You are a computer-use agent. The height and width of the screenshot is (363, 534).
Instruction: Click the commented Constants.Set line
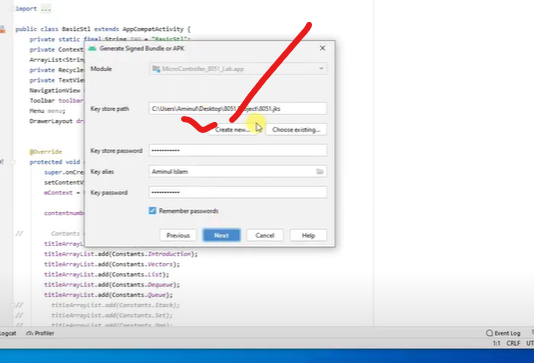pos(112,315)
